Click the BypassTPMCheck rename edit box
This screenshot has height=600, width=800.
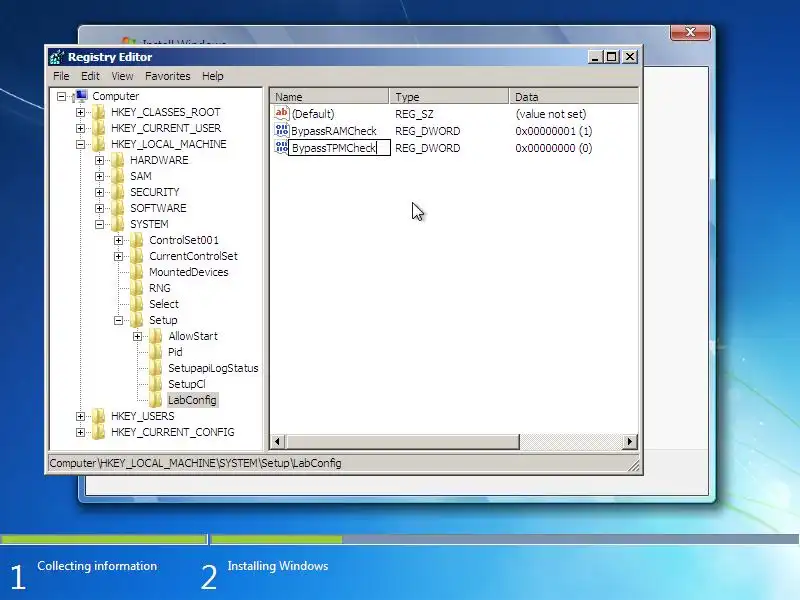pyautogui.click(x=339, y=148)
